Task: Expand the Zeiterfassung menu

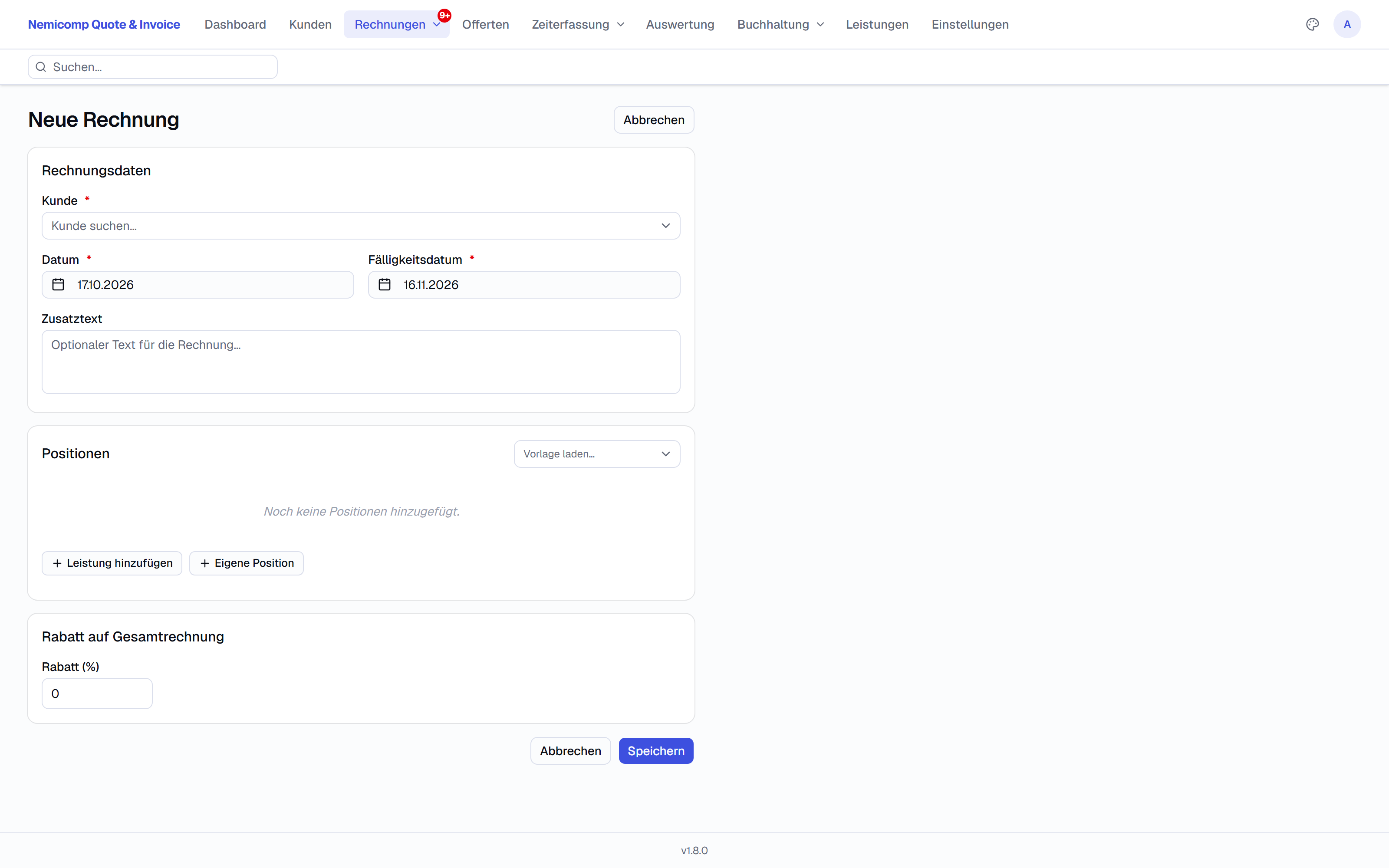Action: [x=577, y=24]
